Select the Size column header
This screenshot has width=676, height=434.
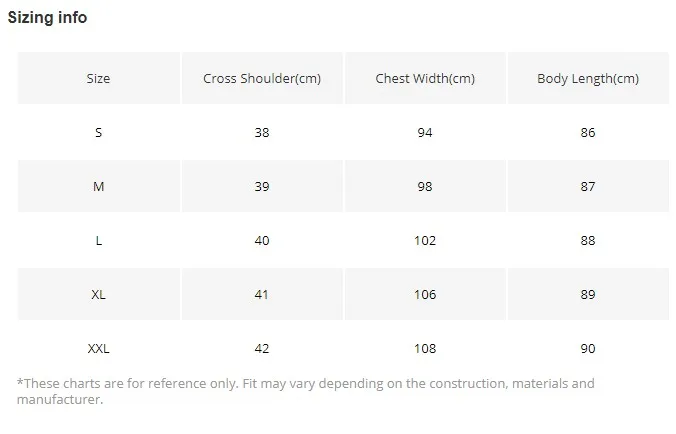pos(98,79)
